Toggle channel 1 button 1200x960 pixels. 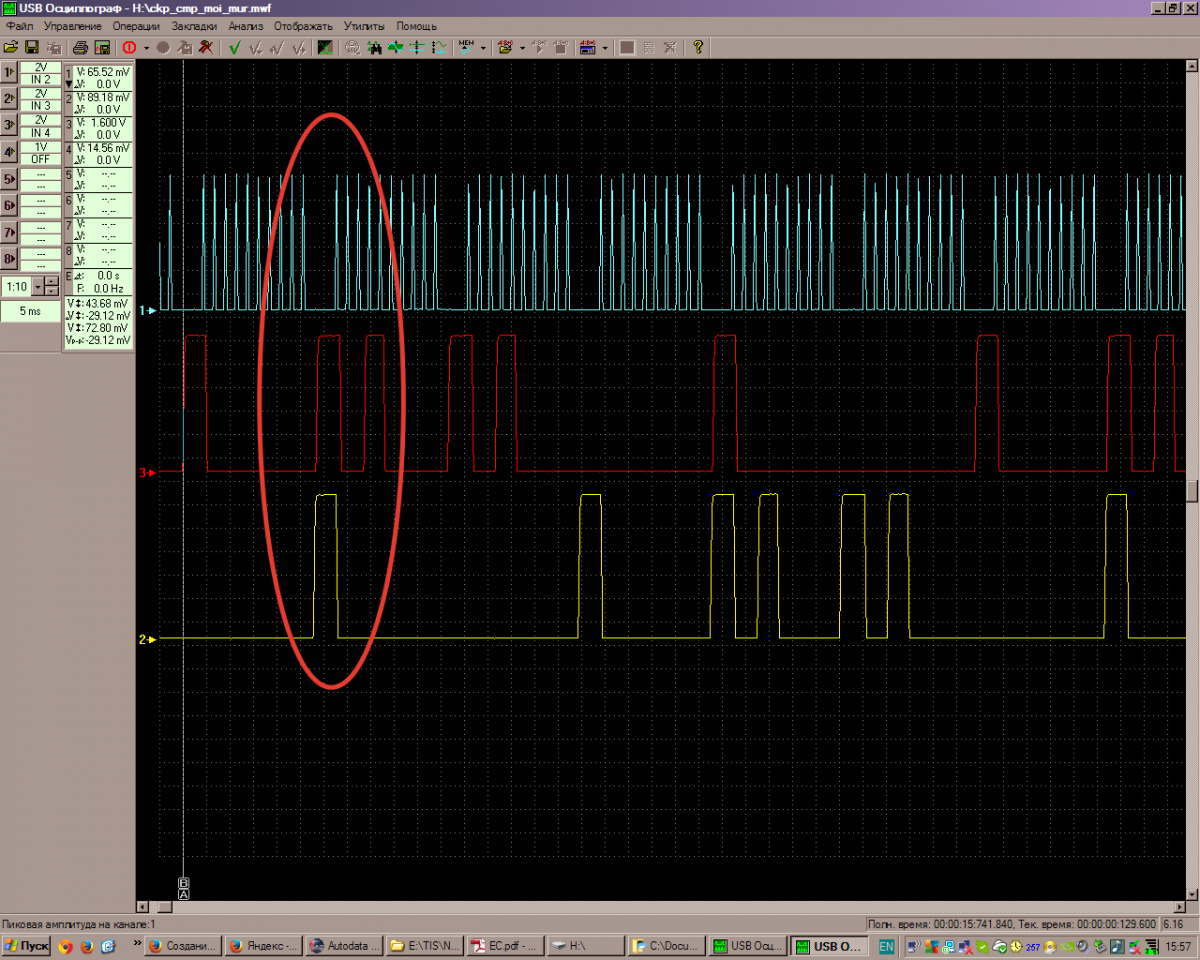(9, 72)
